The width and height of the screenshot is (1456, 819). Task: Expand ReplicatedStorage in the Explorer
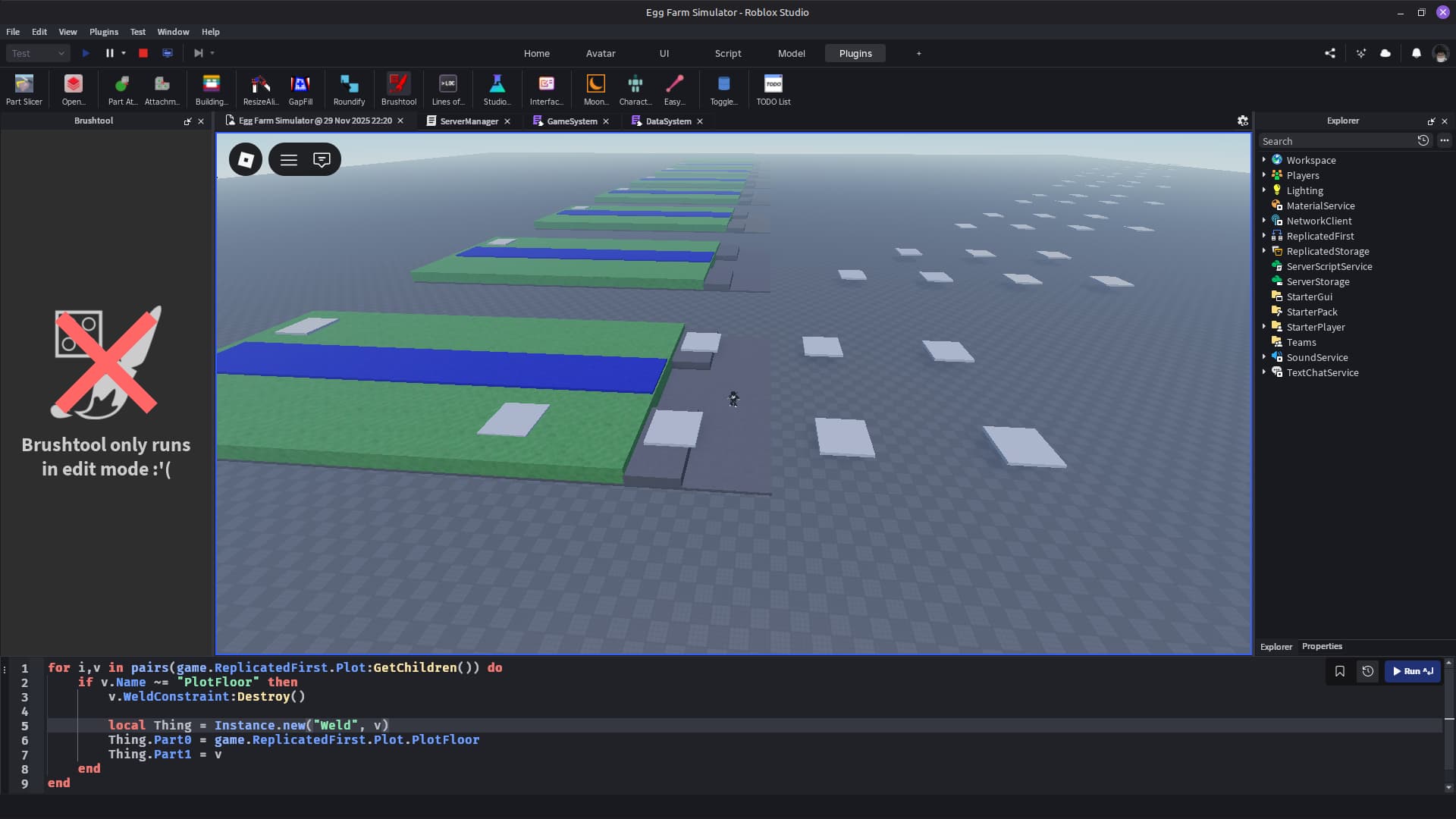coord(1263,251)
